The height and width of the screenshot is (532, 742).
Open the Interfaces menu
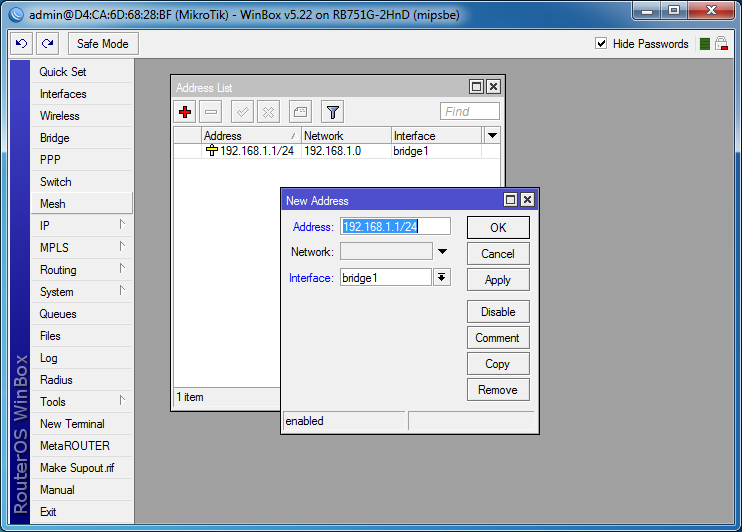[x=81, y=94]
